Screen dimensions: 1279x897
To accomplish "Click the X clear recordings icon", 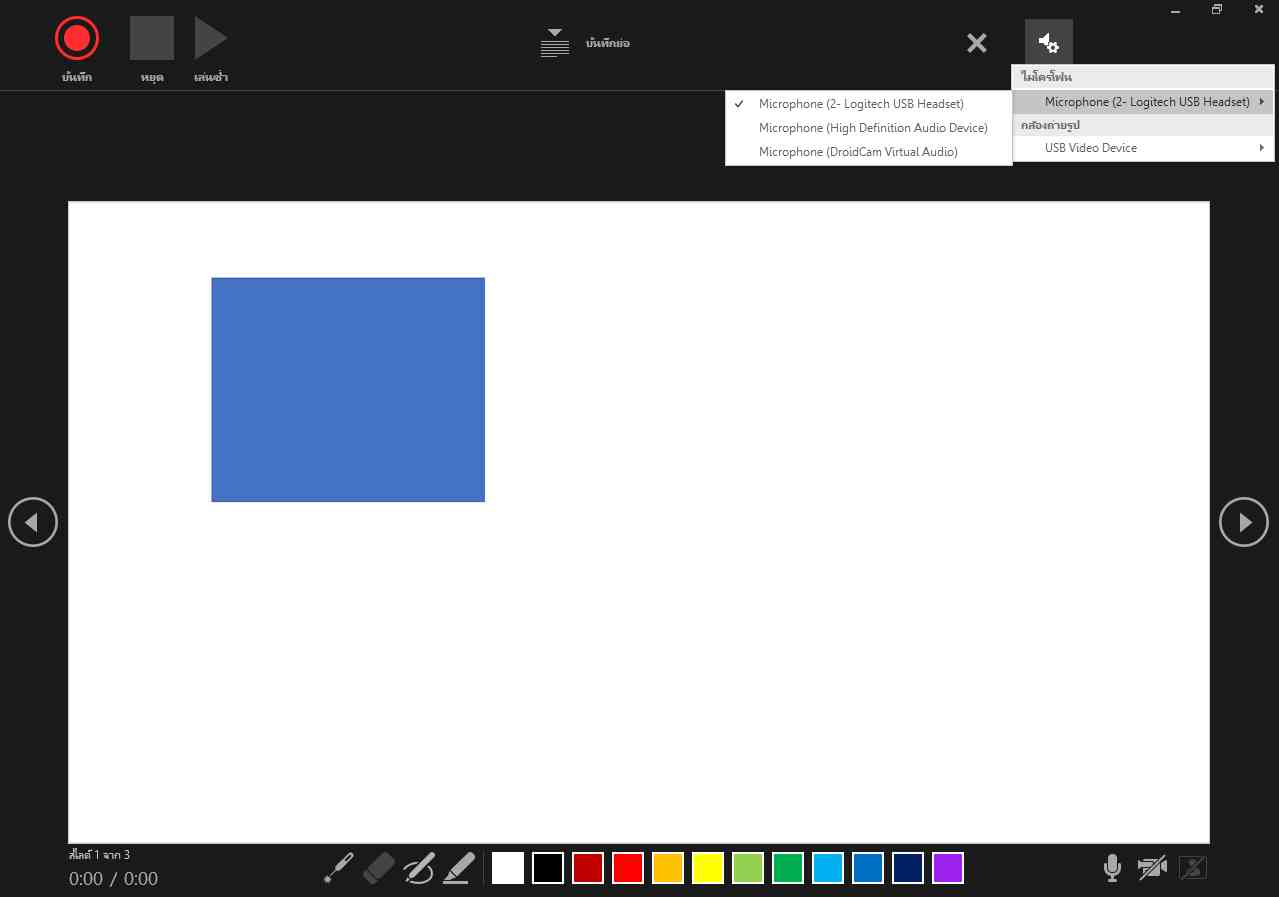I will 977,43.
